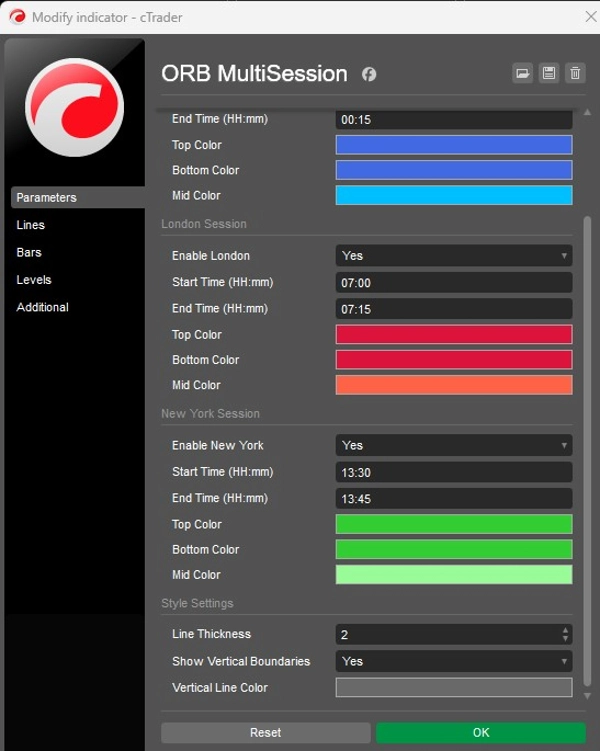
Task: Expand the Enable New York dropdown
Action: coord(454,445)
